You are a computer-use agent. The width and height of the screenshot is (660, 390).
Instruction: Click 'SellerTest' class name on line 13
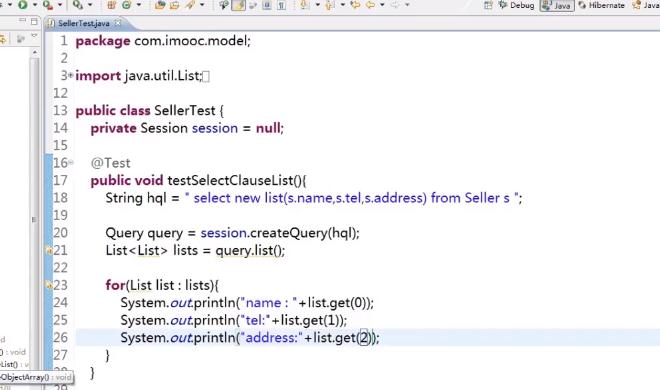[185, 111]
